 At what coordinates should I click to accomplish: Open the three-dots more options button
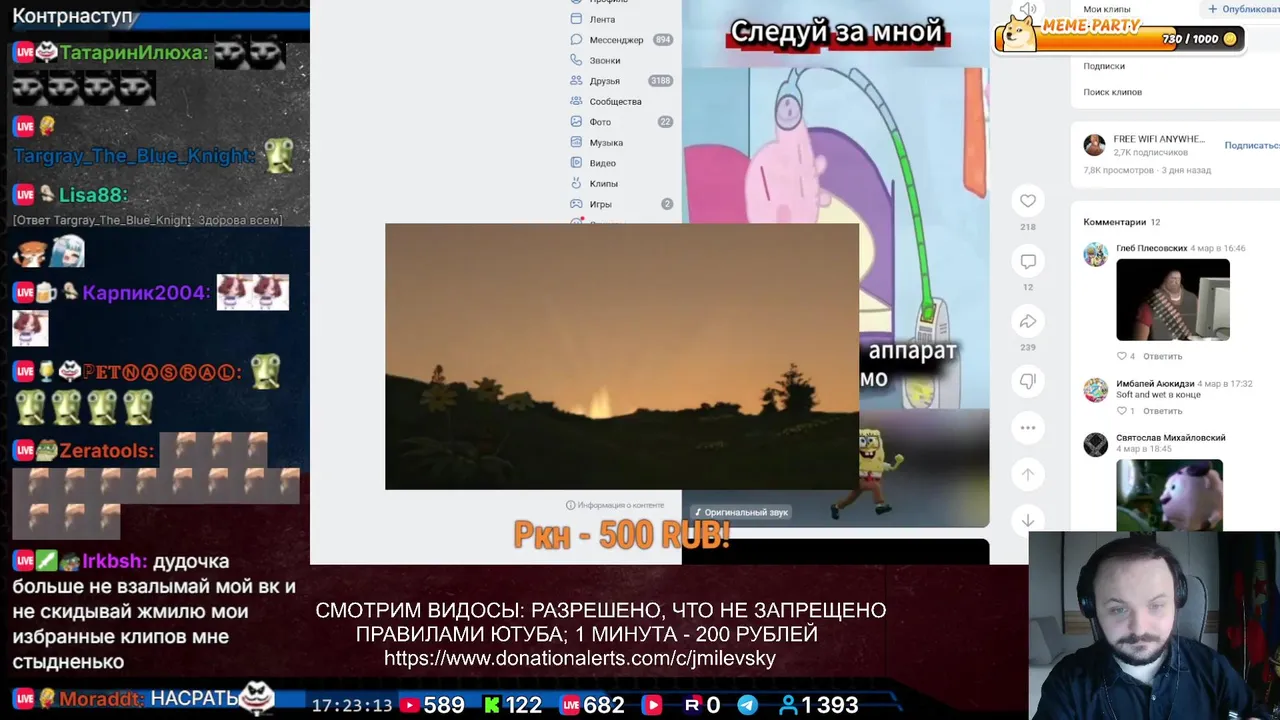pos(1028,428)
